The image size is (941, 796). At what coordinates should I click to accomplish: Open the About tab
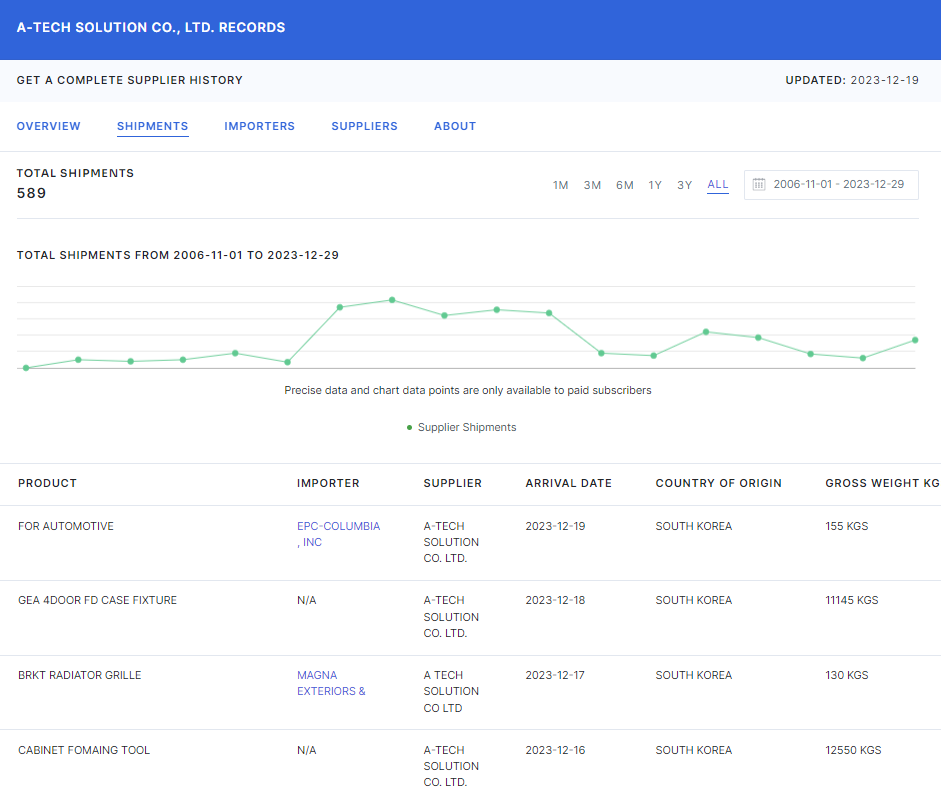tap(455, 126)
